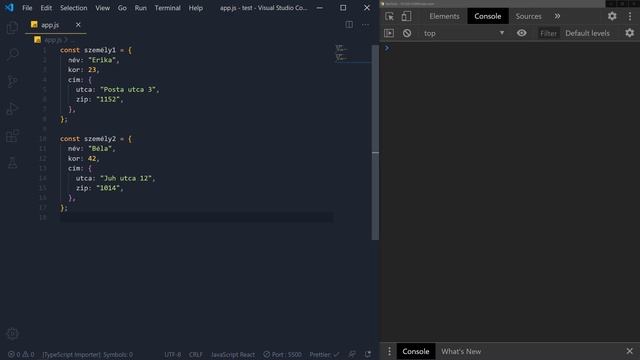Open the Manage gear in activity bar
This screenshot has height=360, width=640.
tap(12, 333)
